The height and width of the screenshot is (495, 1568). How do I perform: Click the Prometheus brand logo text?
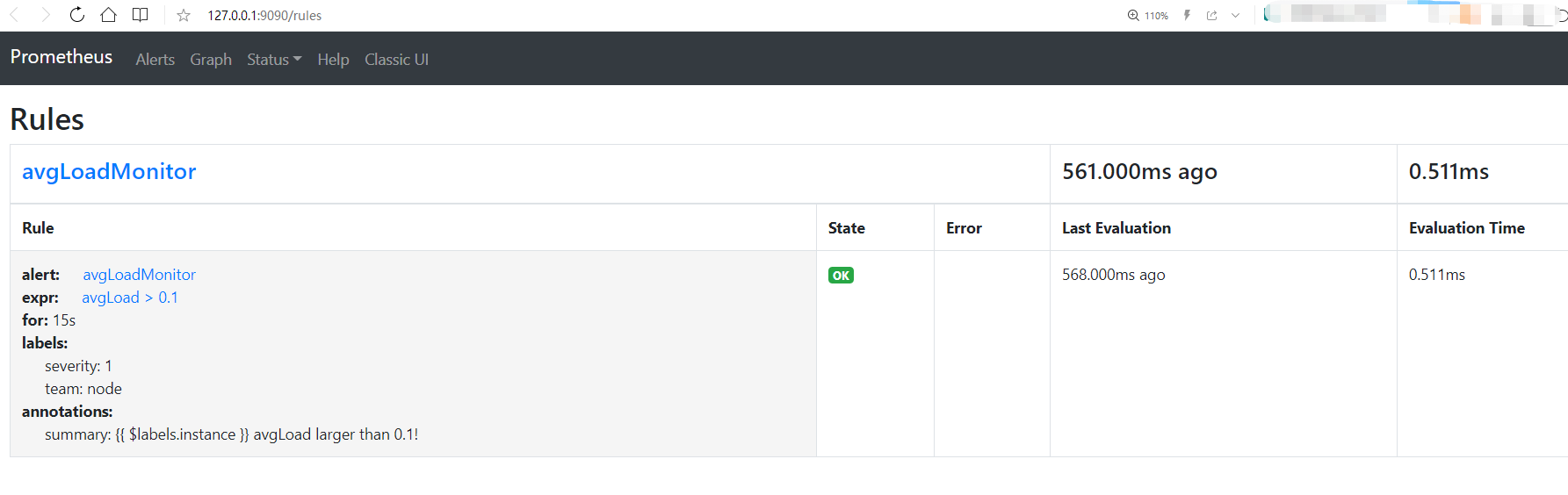[61, 57]
